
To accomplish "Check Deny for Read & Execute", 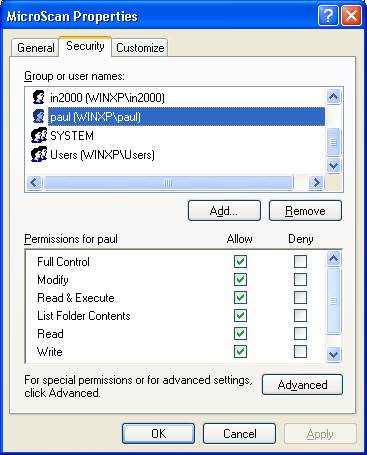I will tap(300, 297).
